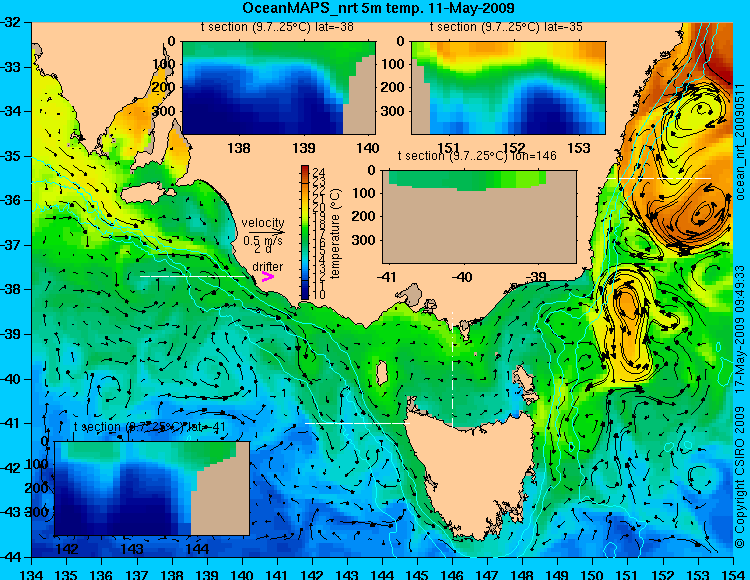Click the 'drifter' legend label

[x=268, y=267]
